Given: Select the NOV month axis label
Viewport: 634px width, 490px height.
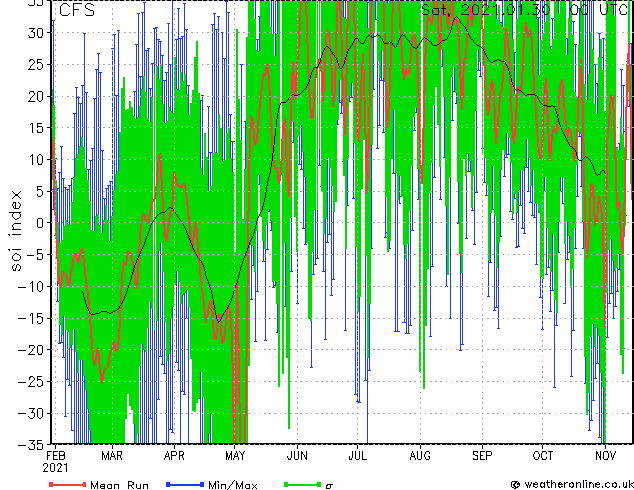Looking at the screenshot, I should (605, 456).
